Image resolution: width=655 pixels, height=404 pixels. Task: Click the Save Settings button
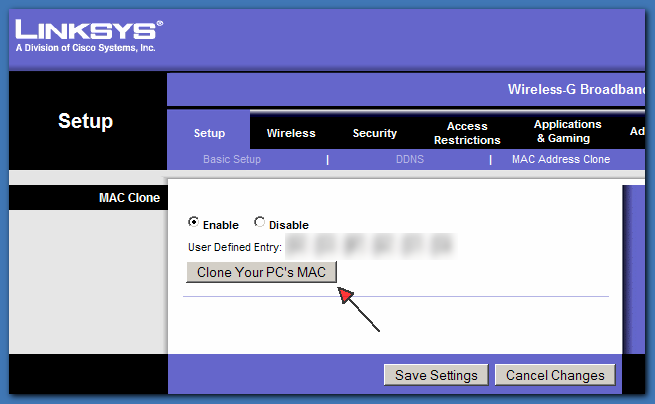[436, 375]
